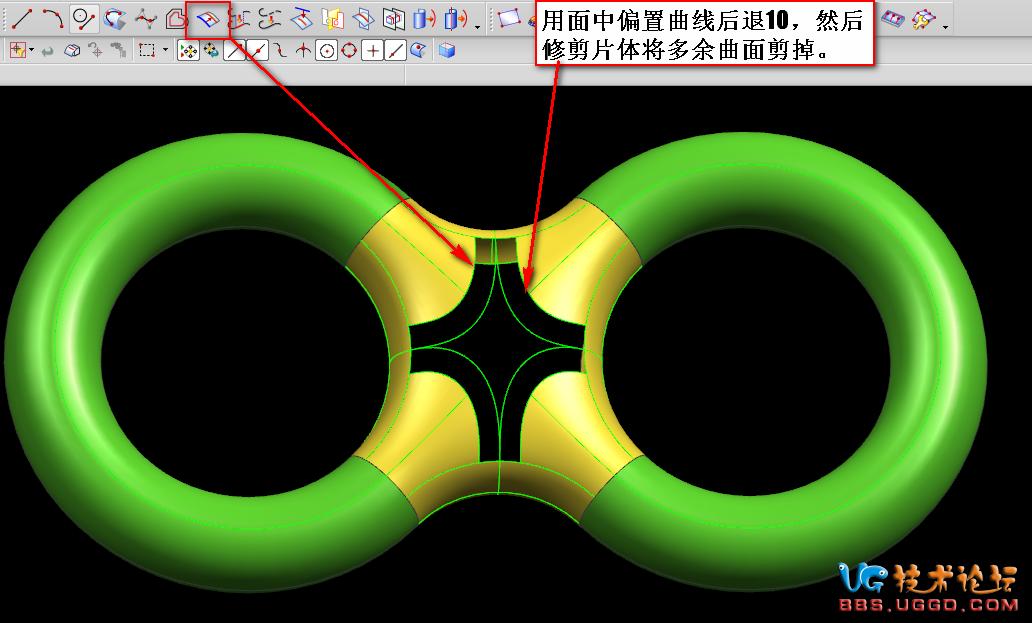
Task: Select the Arc curve tool
Action: pos(53,18)
